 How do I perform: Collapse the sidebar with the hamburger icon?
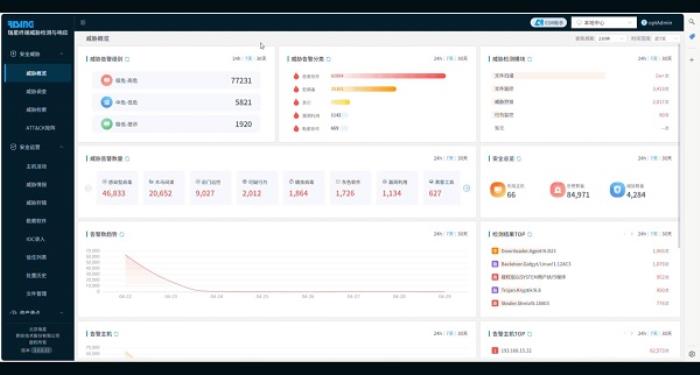tap(83, 22)
